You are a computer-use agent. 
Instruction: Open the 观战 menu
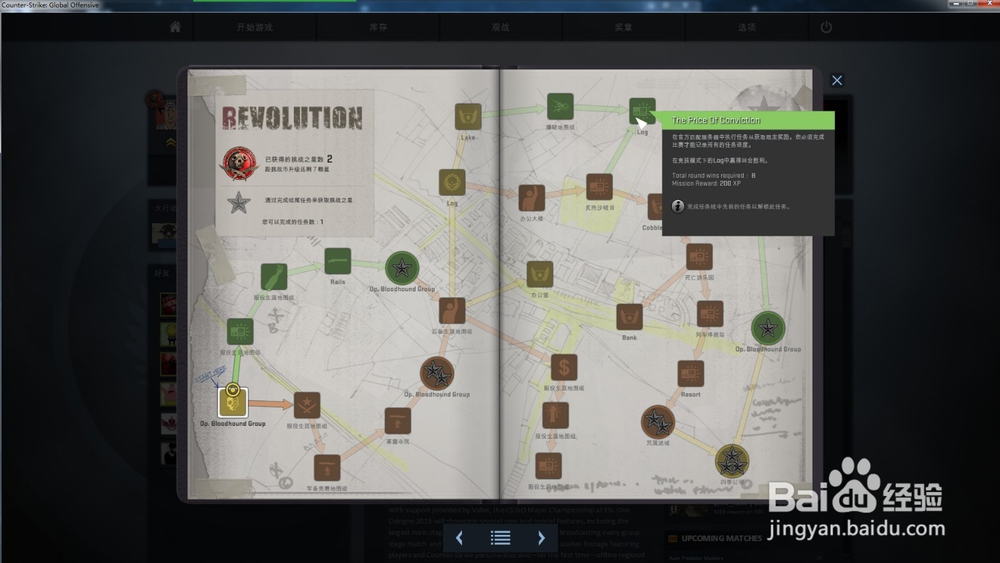500,27
